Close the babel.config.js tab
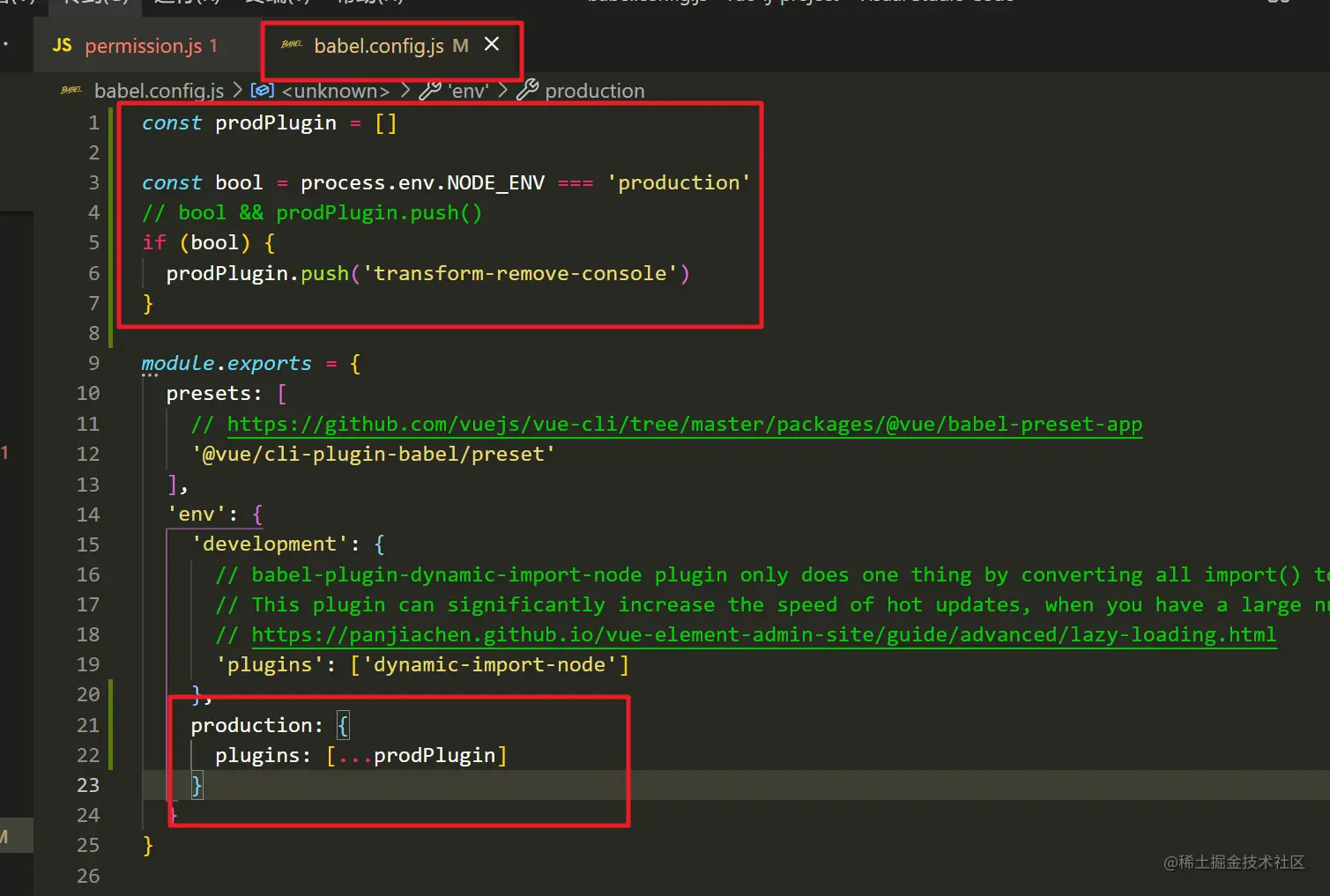This screenshot has width=1330, height=896. (492, 44)
